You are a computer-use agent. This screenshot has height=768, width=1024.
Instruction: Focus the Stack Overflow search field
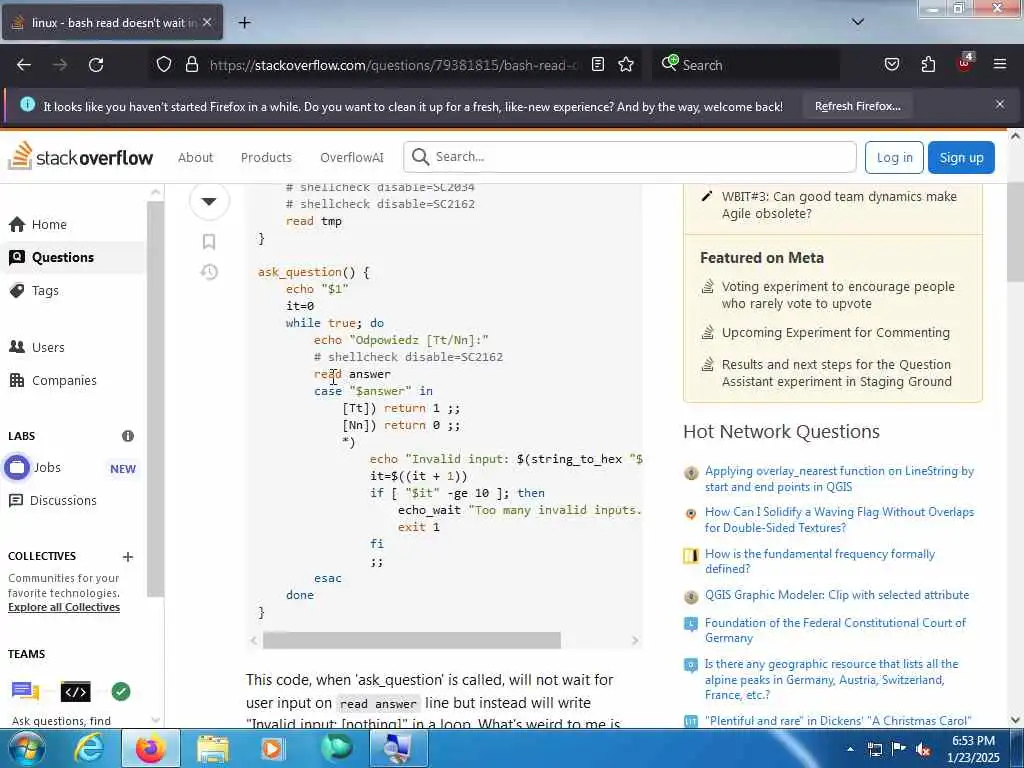(630, 157)
